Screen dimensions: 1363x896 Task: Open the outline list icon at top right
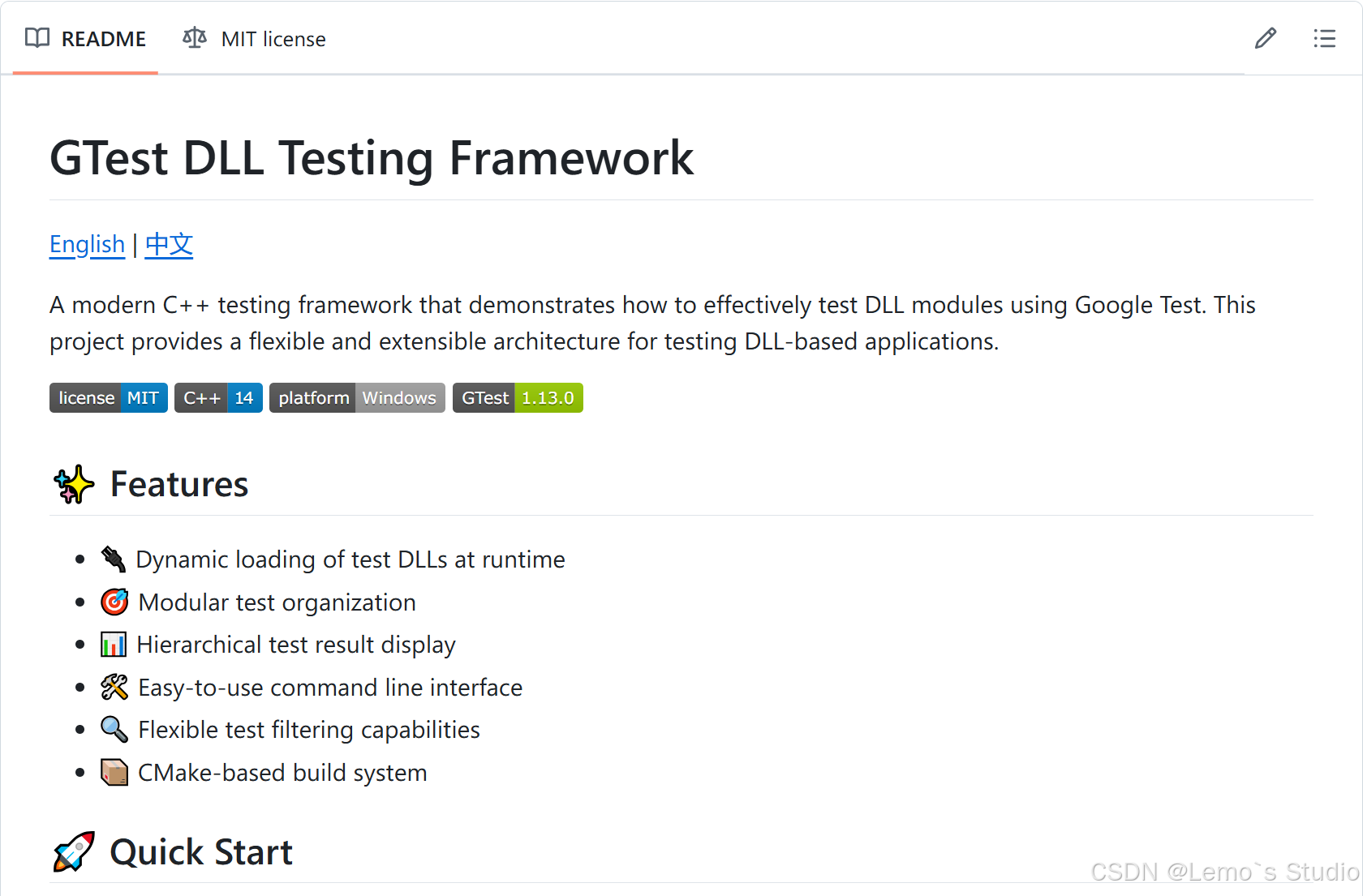(1324, 38)
